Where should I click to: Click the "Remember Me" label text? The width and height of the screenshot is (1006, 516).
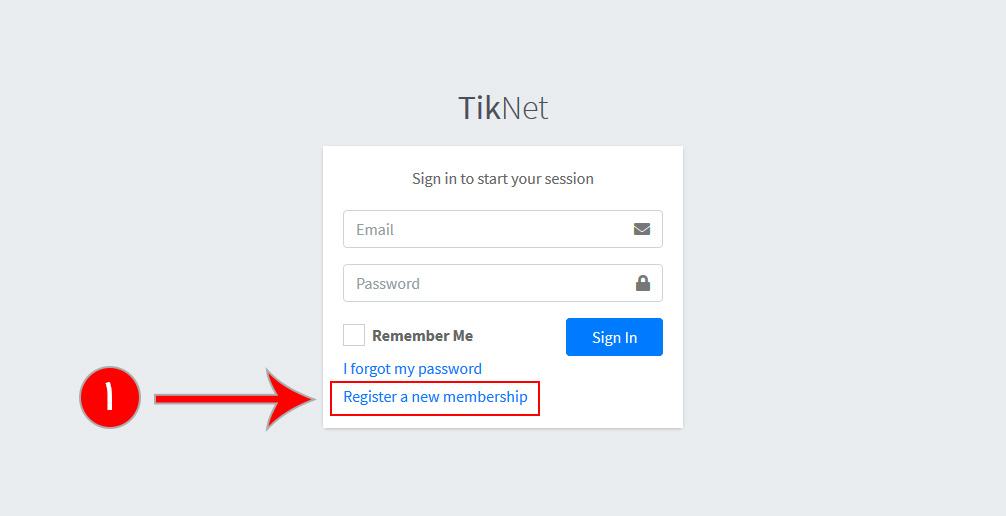422,336
